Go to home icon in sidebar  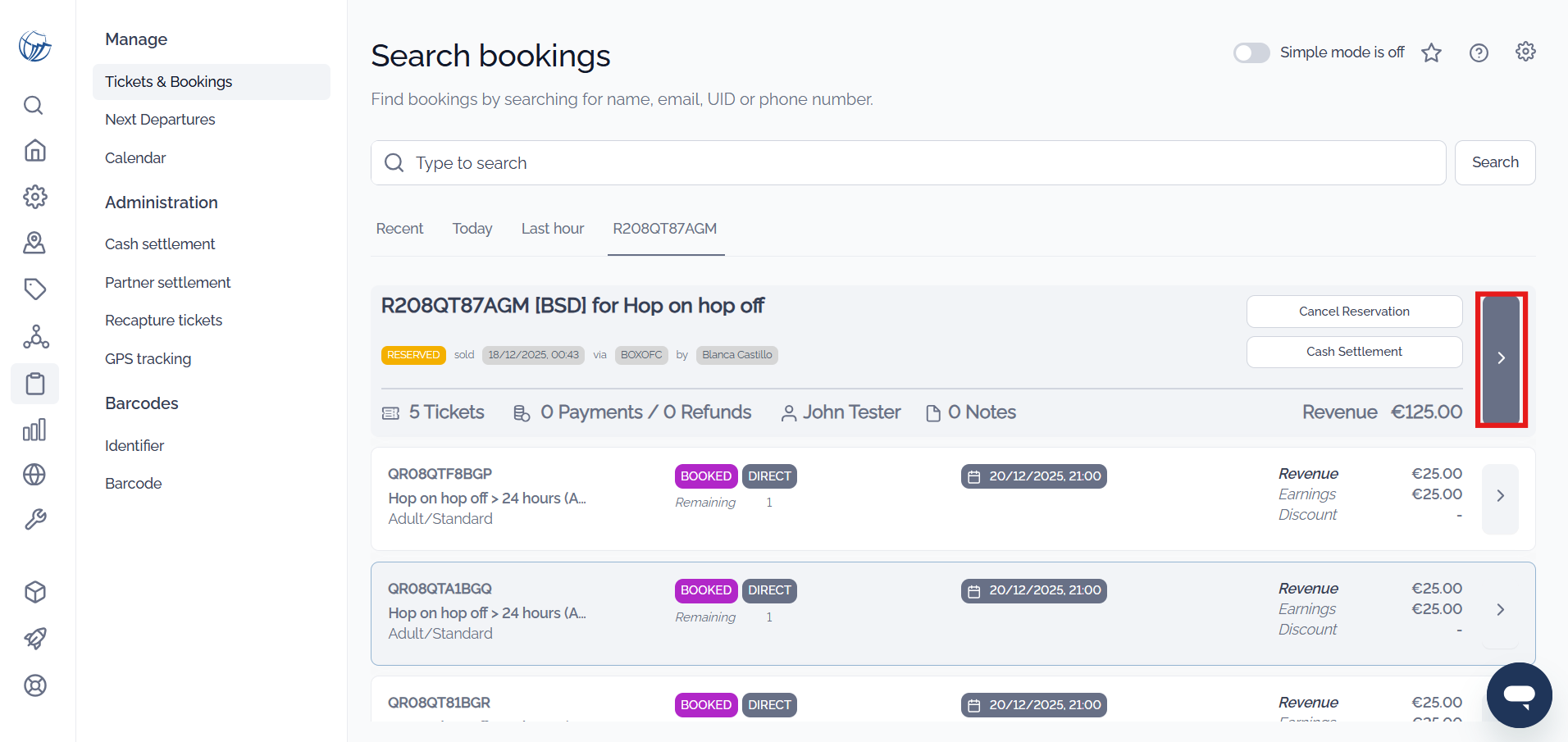click(x=34, y=150)
